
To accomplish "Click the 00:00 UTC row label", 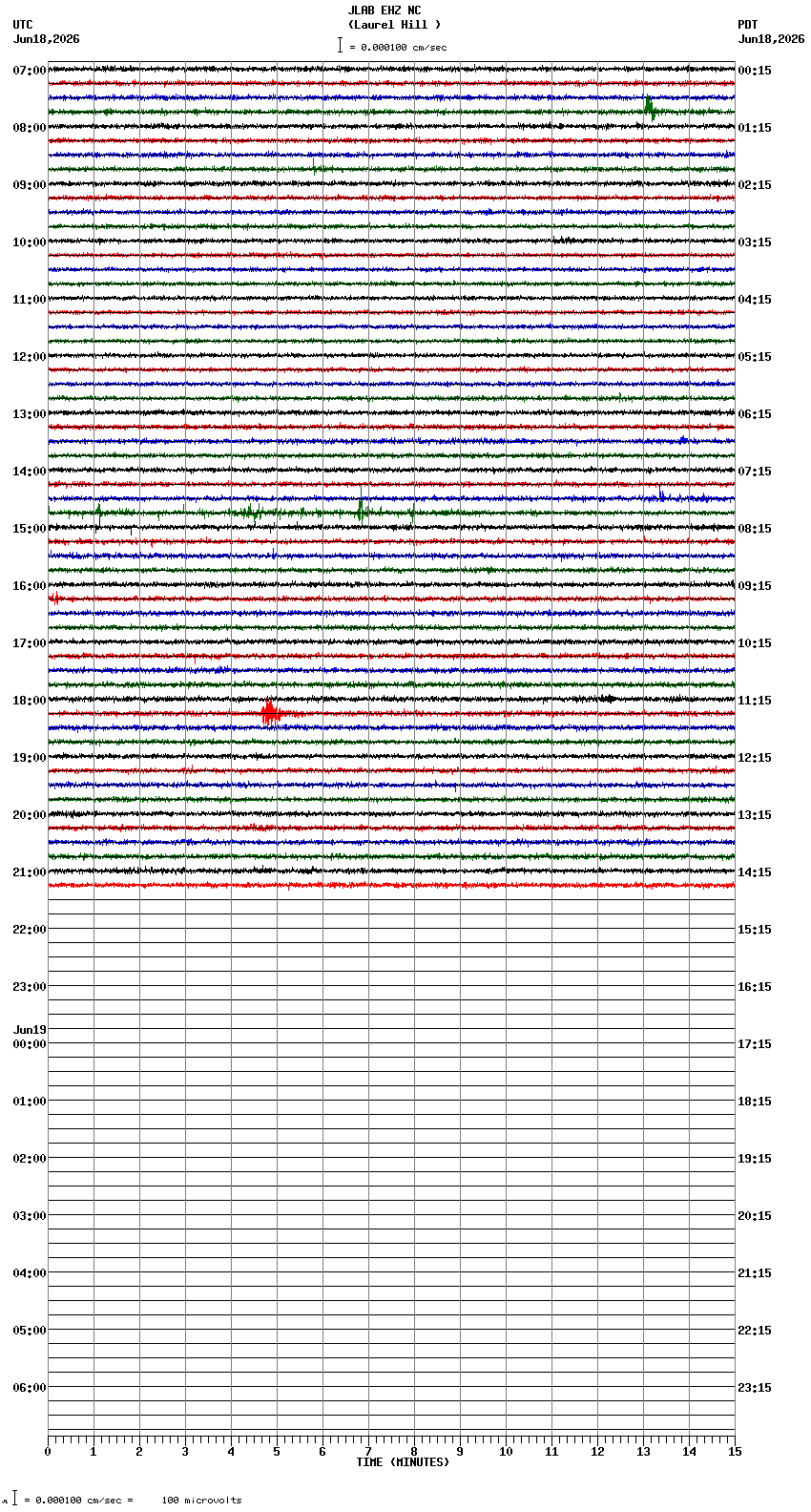I will point(30,1044).
